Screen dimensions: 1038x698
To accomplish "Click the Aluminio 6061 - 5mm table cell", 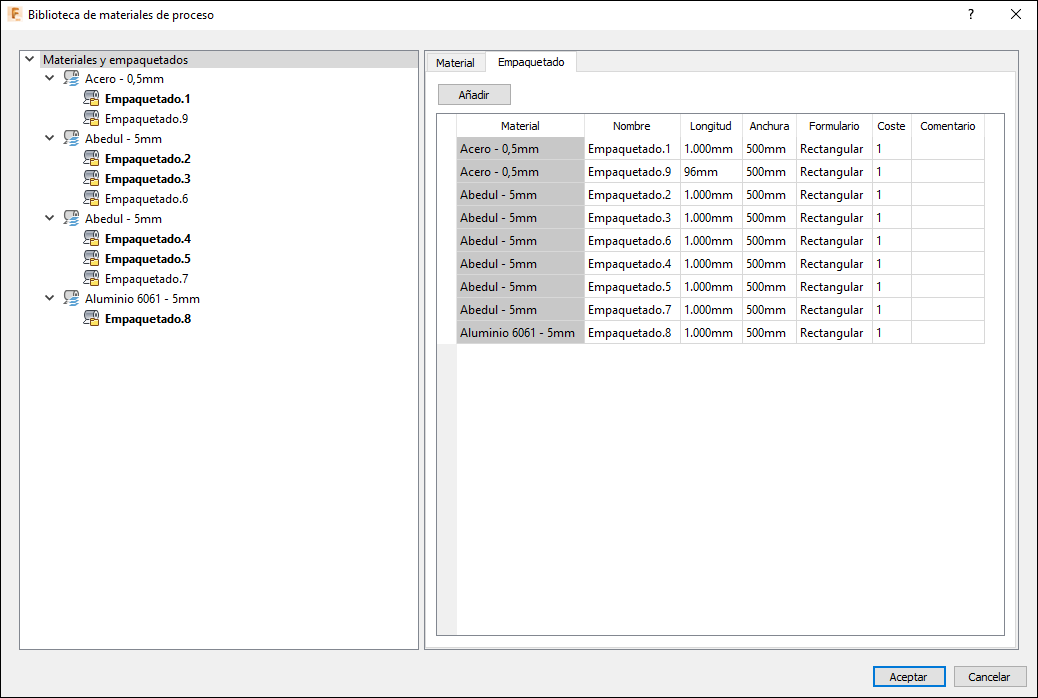I will (520, 332).
